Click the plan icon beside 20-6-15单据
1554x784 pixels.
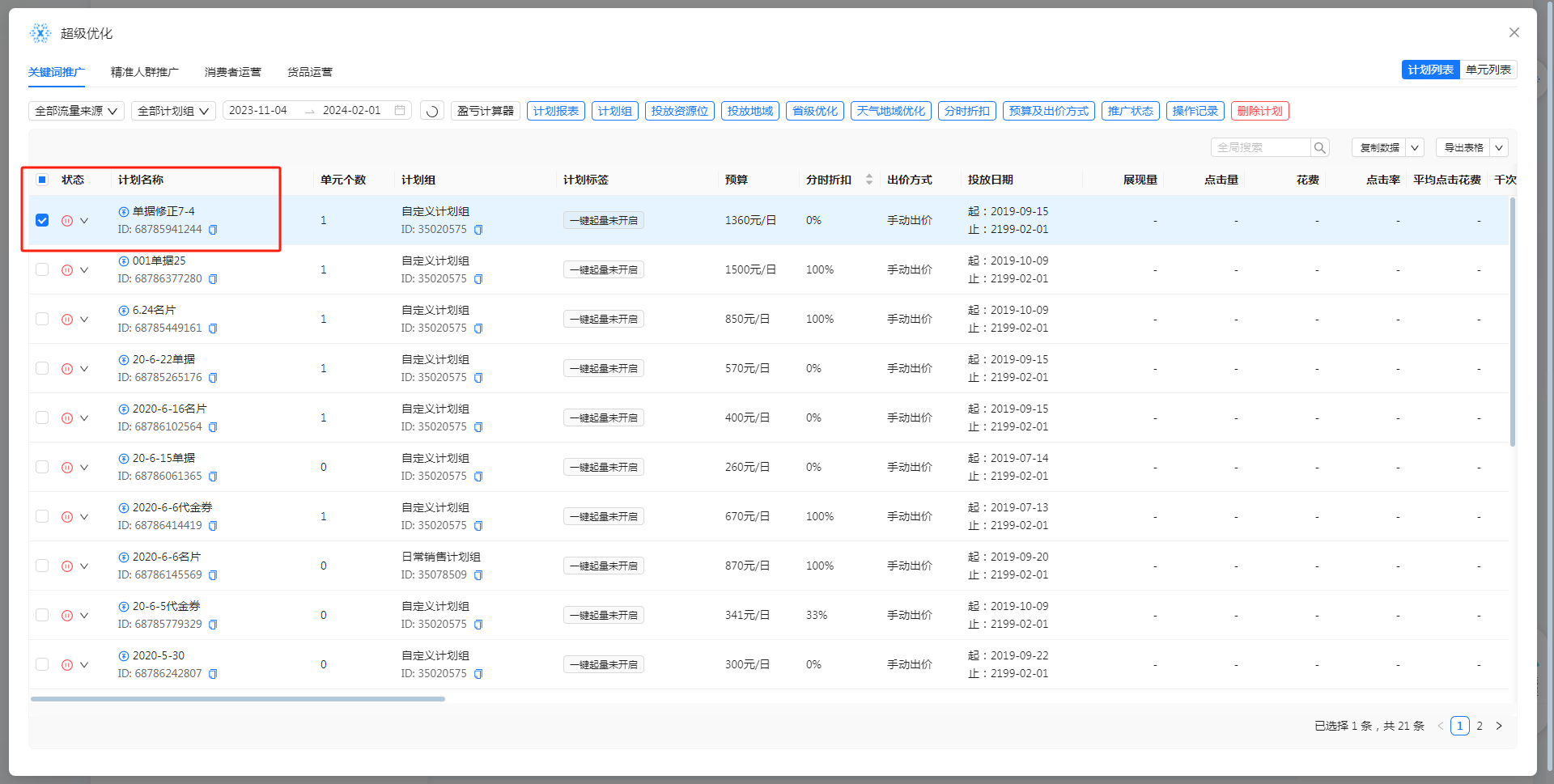click(x=124, y=459)
